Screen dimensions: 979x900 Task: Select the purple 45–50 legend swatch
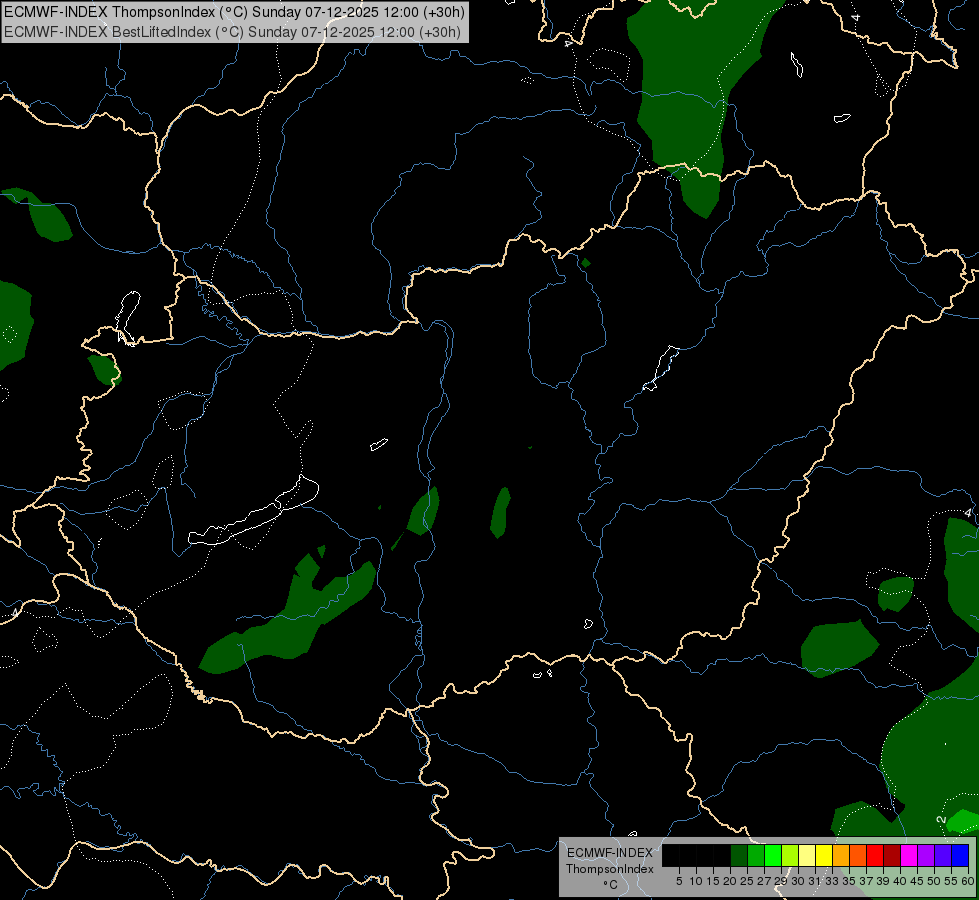pos(926,855)
